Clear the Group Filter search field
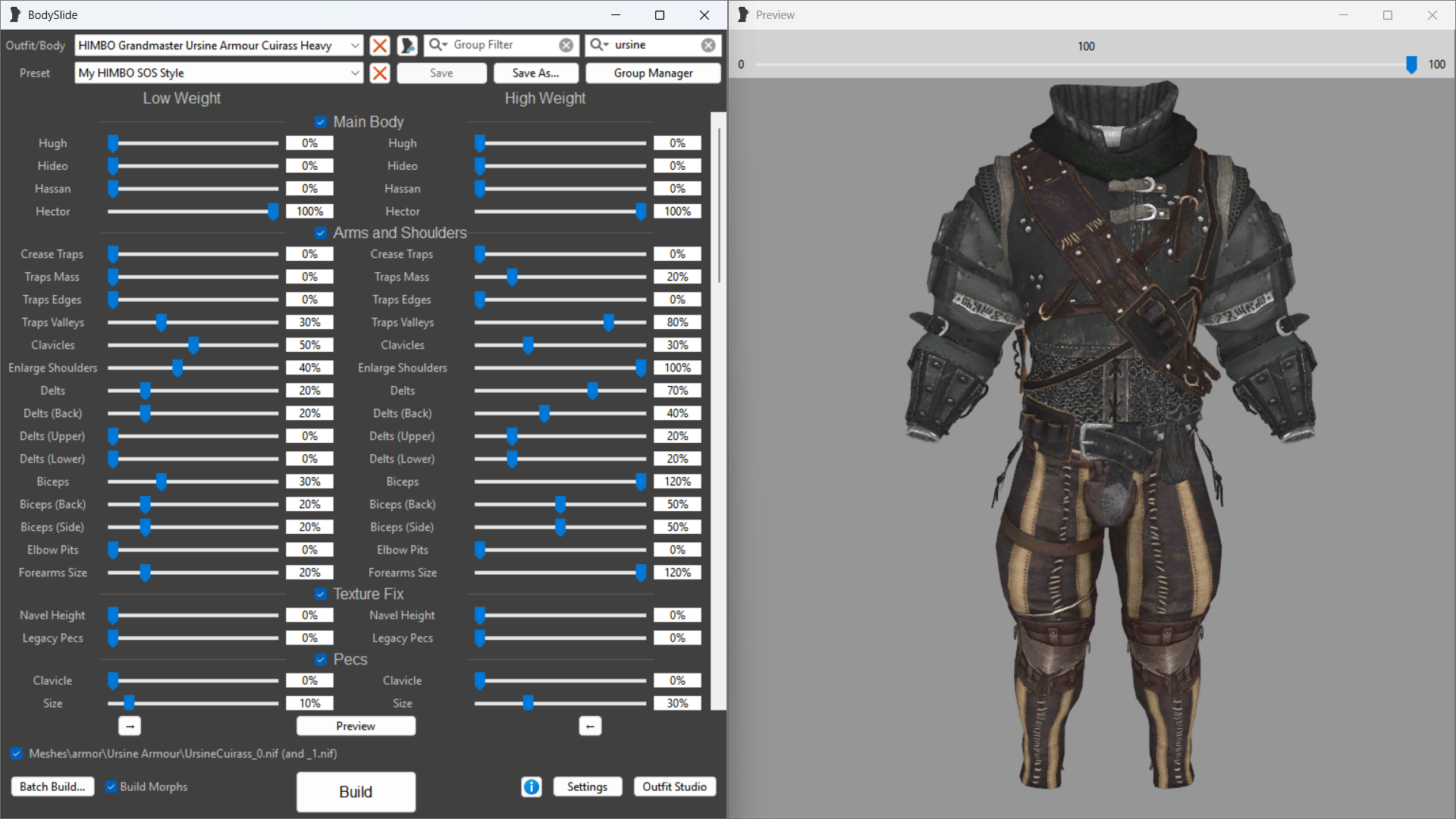The width and height of the screenshot is (1456, 819). tap(566, 45)
